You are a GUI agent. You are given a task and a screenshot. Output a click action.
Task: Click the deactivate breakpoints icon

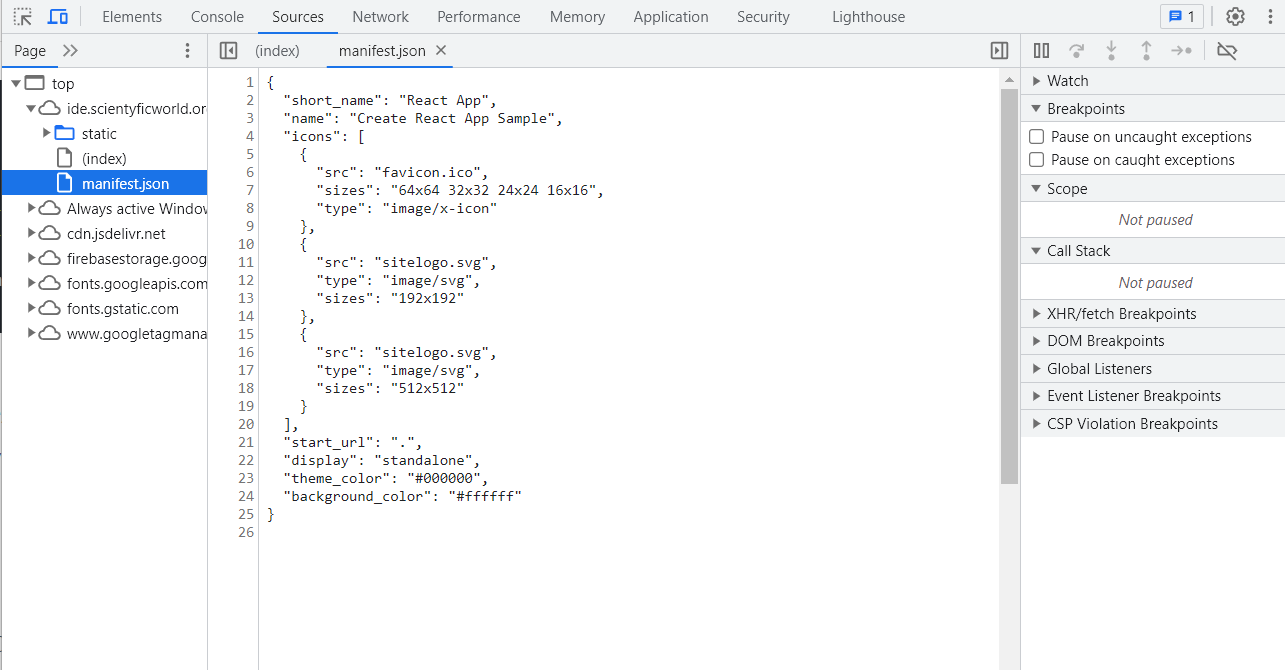(1227, 50)
